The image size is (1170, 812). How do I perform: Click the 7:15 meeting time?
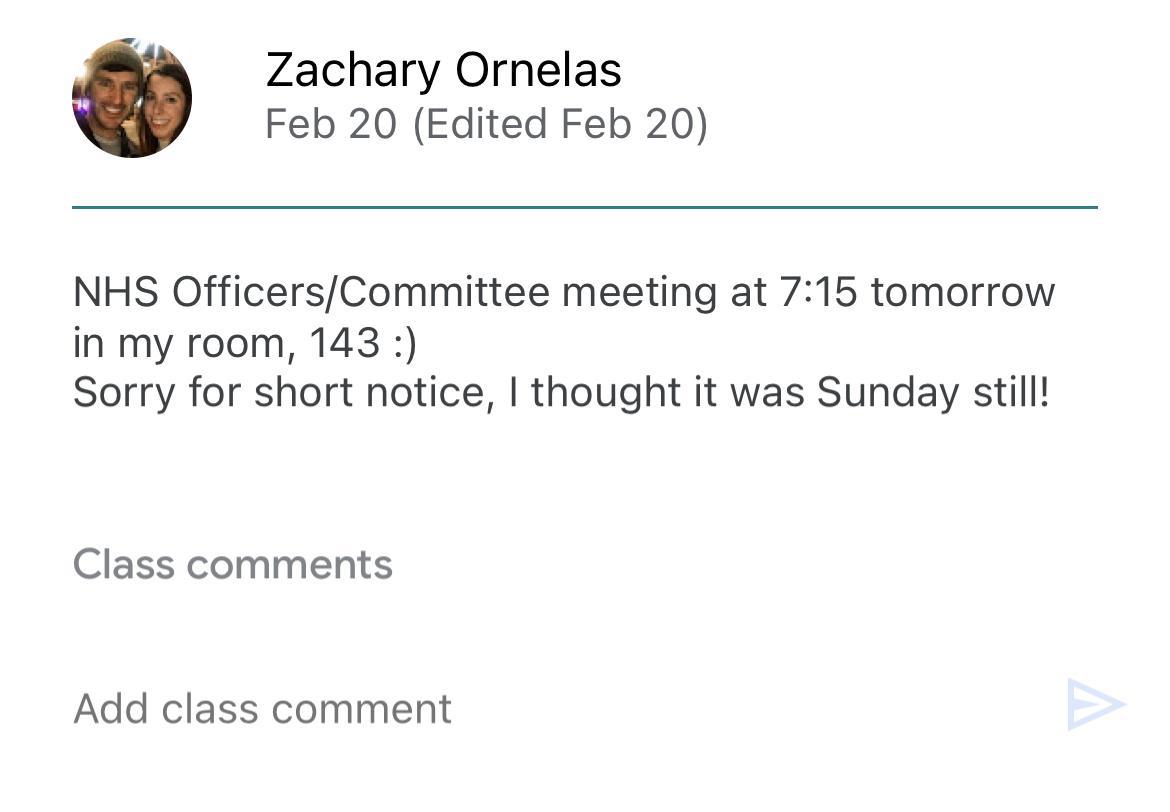click(813, 293)
